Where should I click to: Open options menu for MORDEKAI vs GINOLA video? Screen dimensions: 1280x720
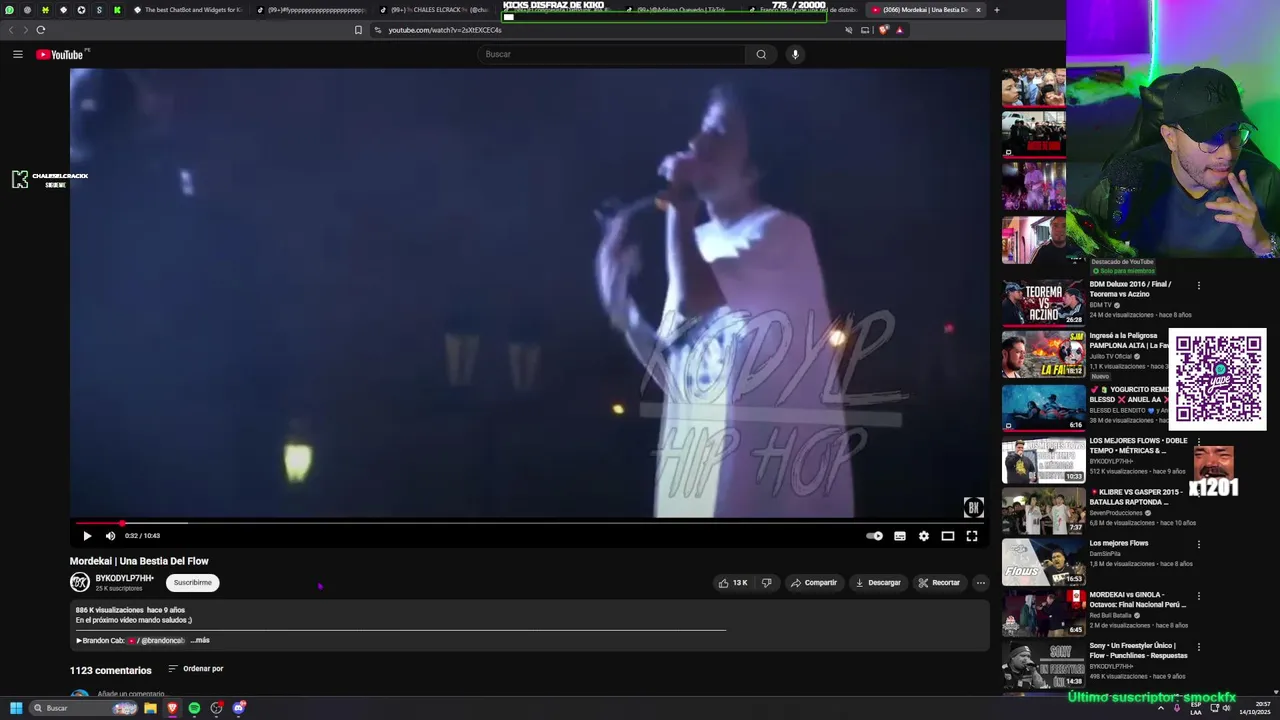tap(1198, 597)
